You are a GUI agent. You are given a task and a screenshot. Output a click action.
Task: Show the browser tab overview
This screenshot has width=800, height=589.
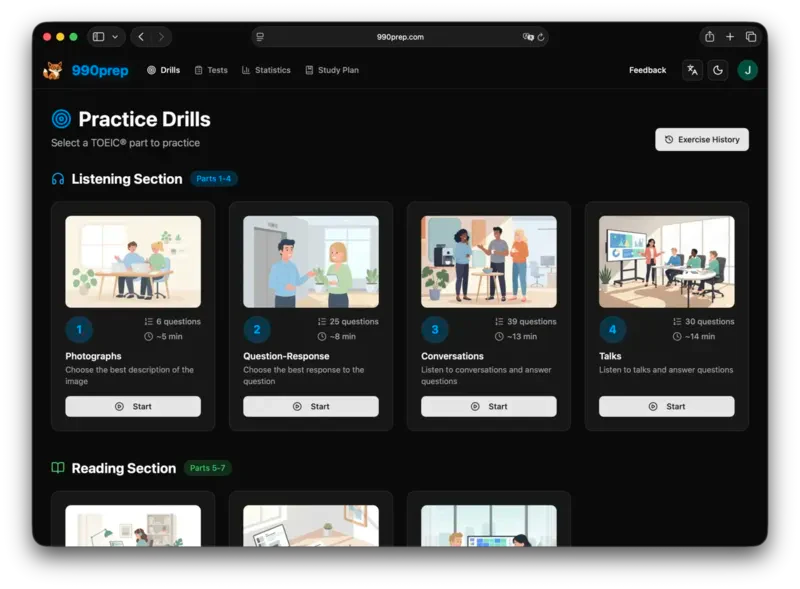(x=751, y=37)
